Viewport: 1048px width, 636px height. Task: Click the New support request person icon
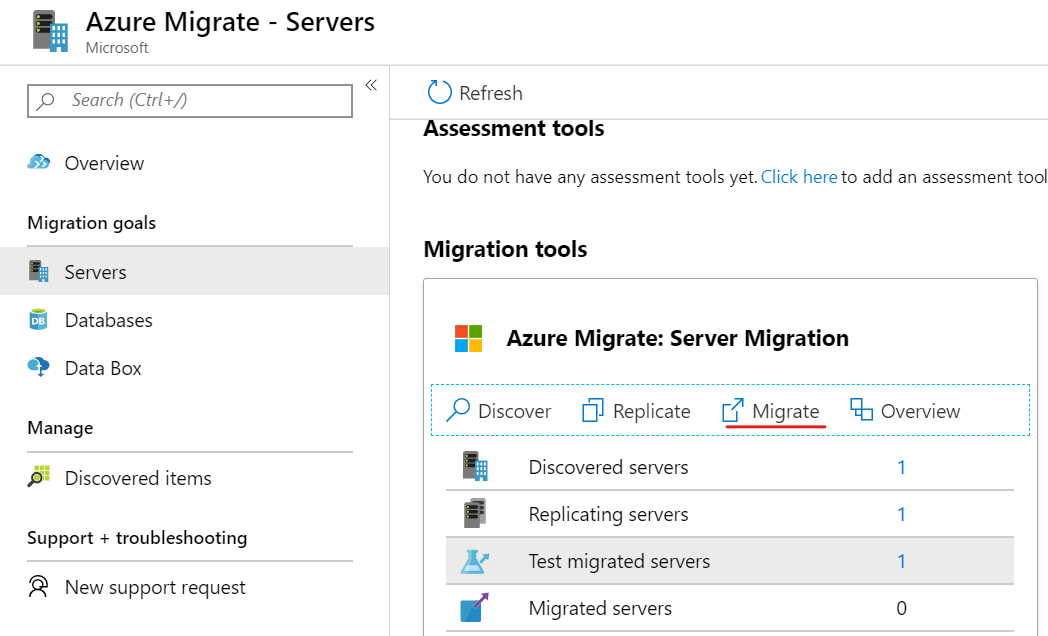coord(38,587)
